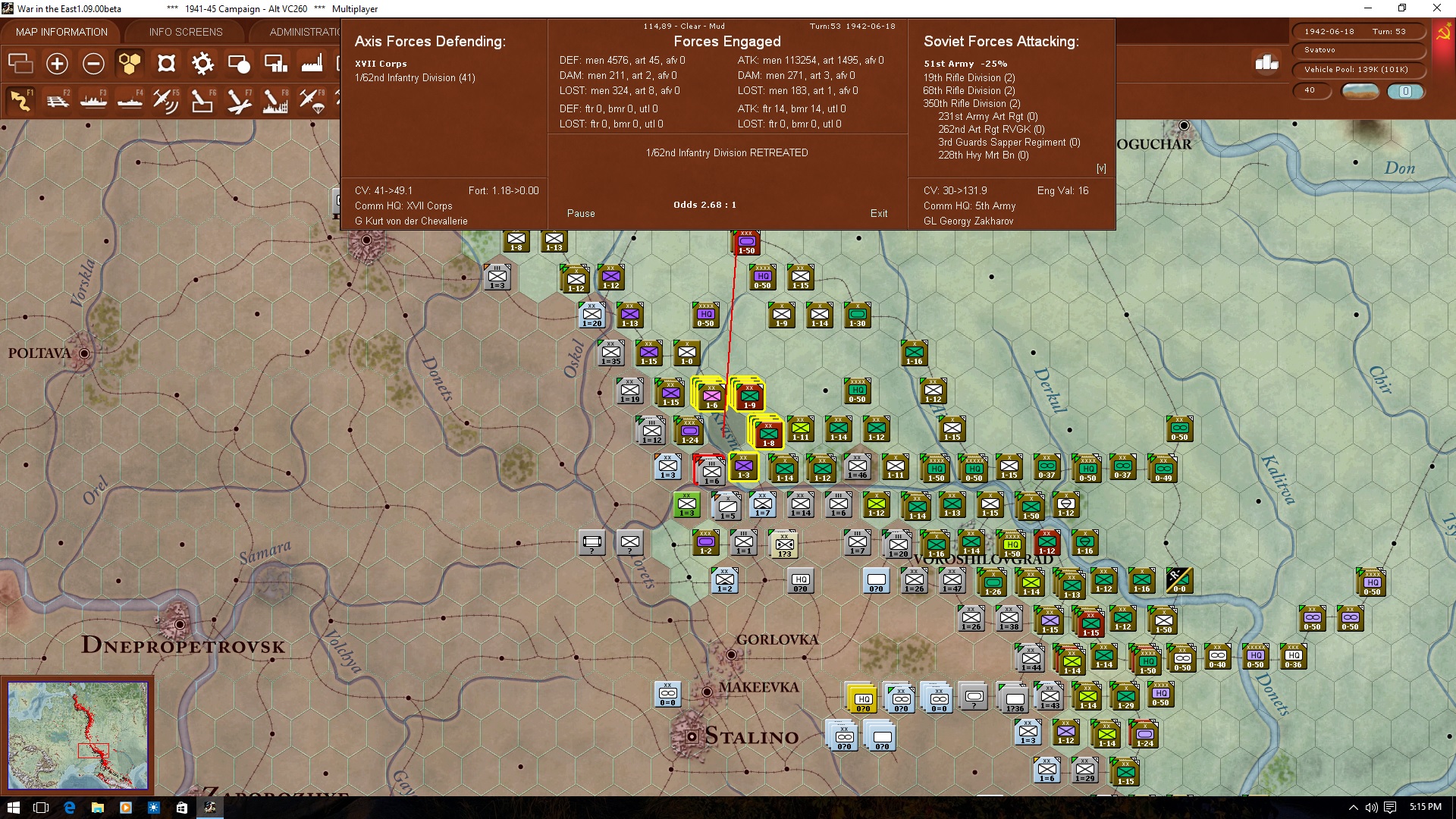Zoom in with the plus icon
The width and height of the screenshot is (1456, 819).
pyautogui.click(x=57, y=64)
